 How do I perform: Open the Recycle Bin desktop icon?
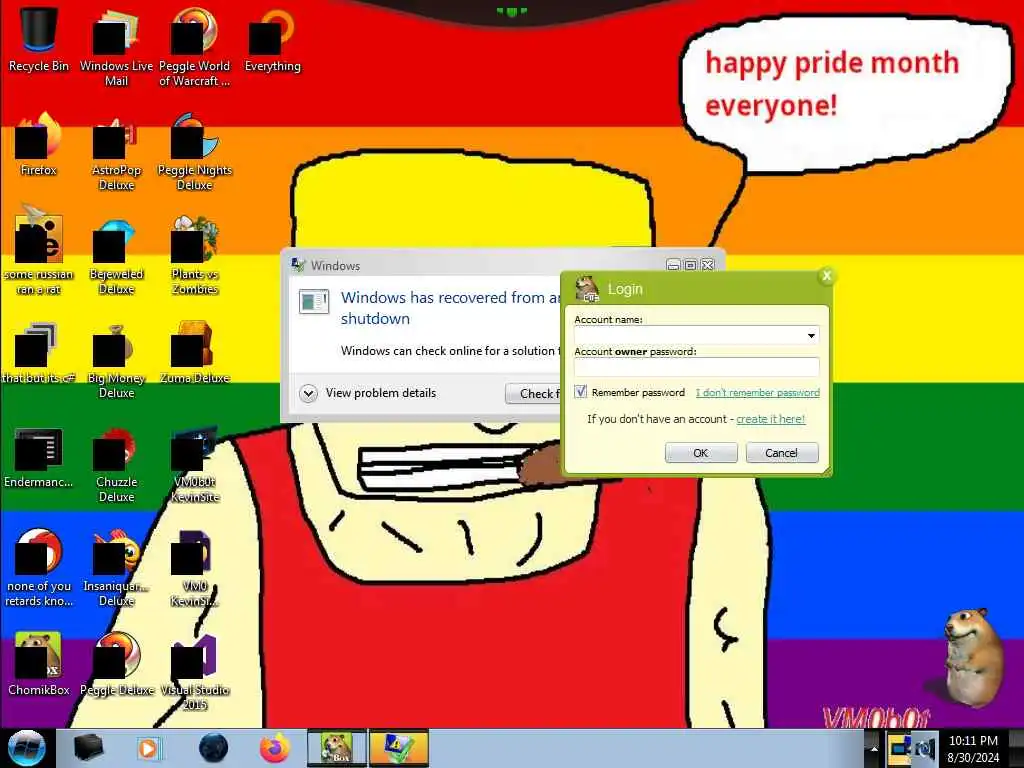click(39, 39)
